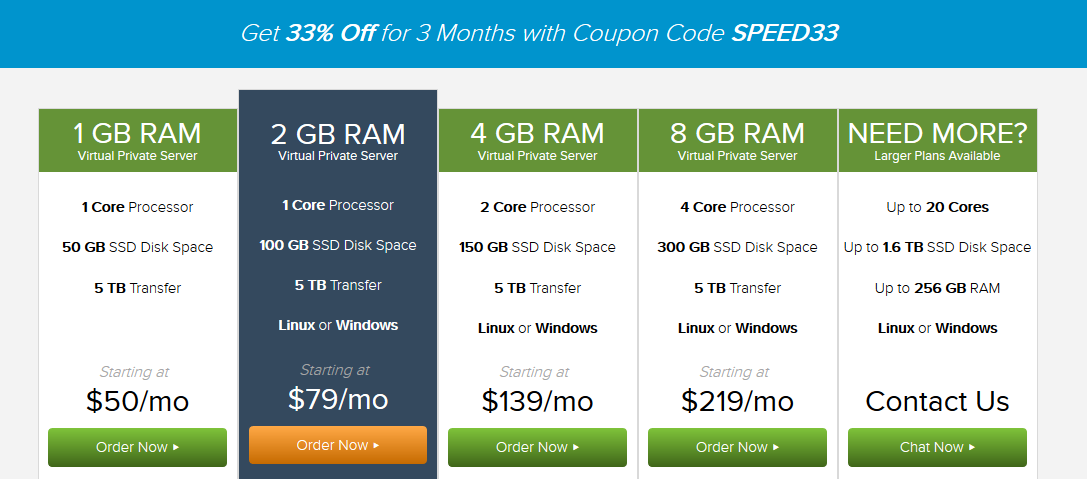
Task: Click the Need More? heading
Action: pos(937,133)
